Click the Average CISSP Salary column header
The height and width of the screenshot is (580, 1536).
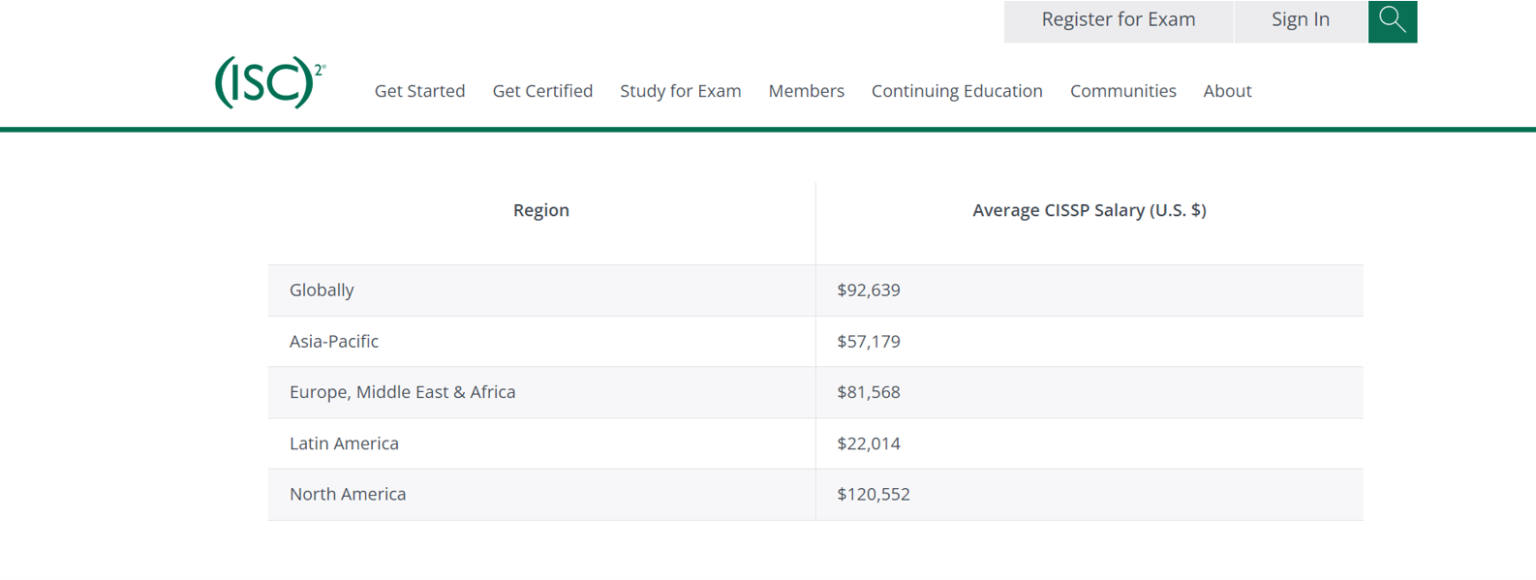tap(1089, 210)
